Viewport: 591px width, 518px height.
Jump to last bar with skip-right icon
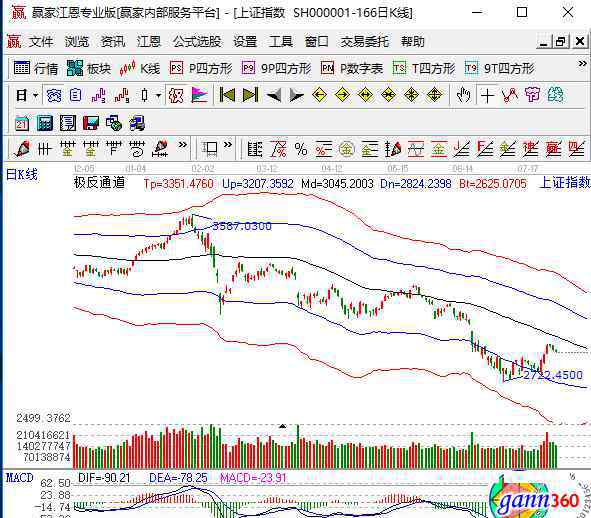click(250, 95)
